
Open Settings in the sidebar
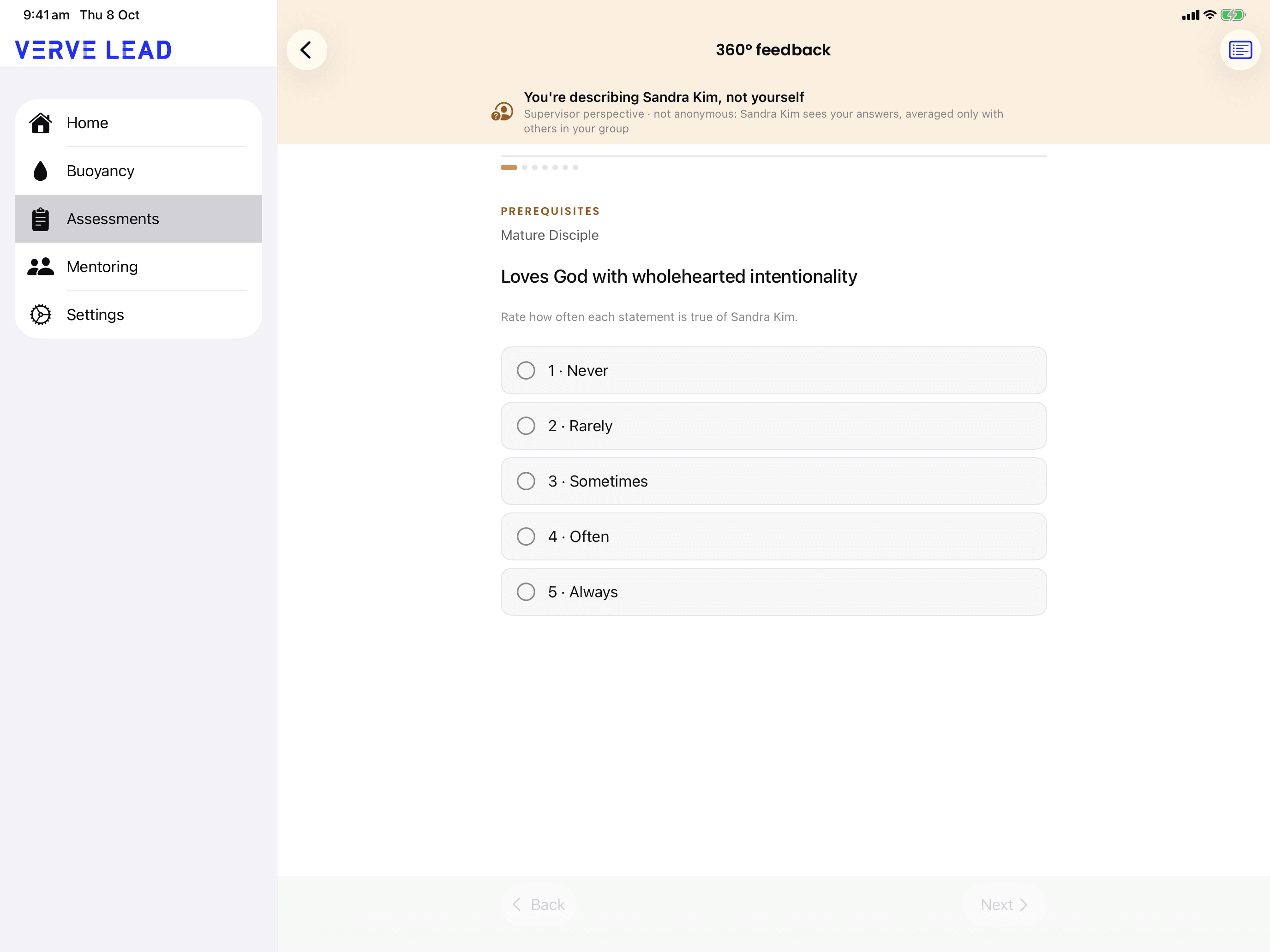coord(138,315)
